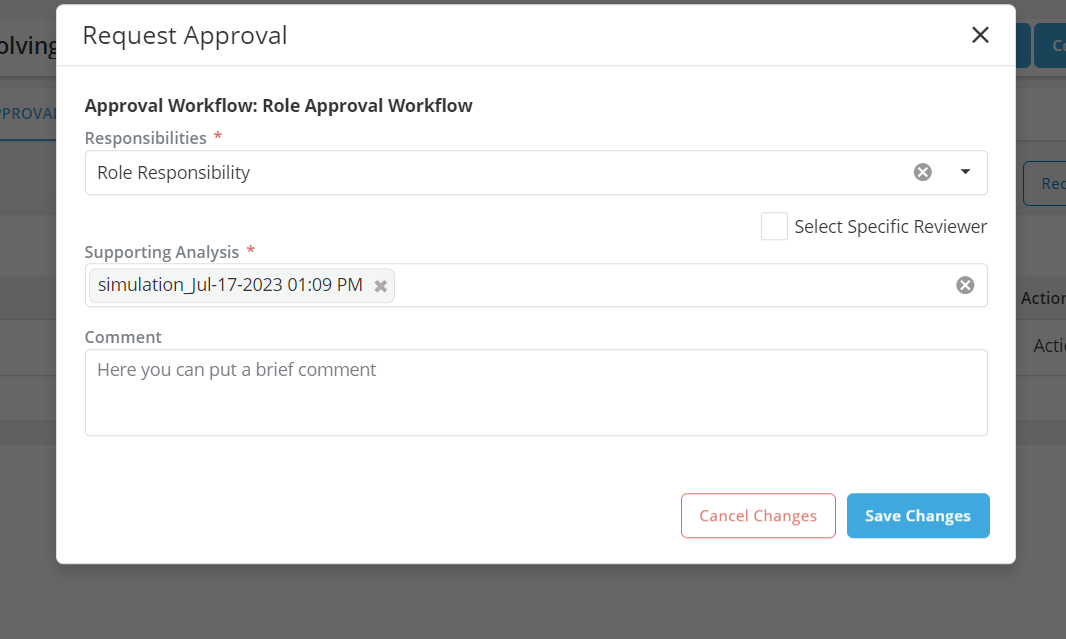Select the simulation_Jul-17-2023 01:09 PM chip
The height and width of the screenshot is (639, 1066).
pyautogui.click(x=230, y=286)
